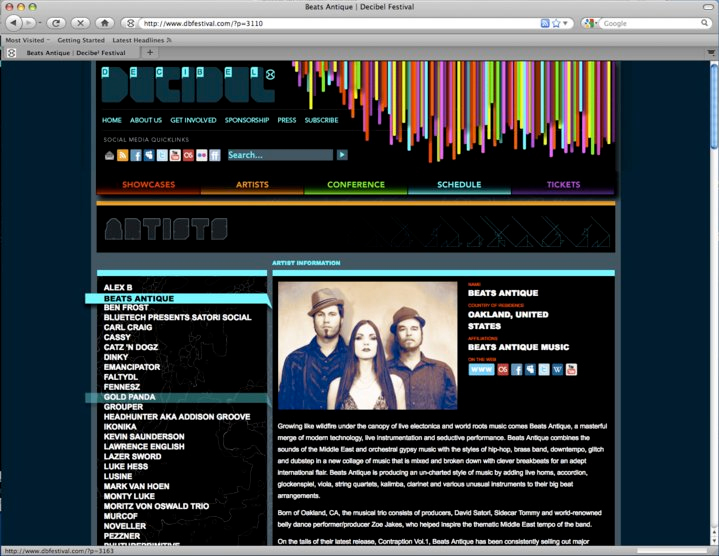The height and width of the screenshot is (556, 719).
Task: Go back with the browser Back button
Action: (14, 22)
